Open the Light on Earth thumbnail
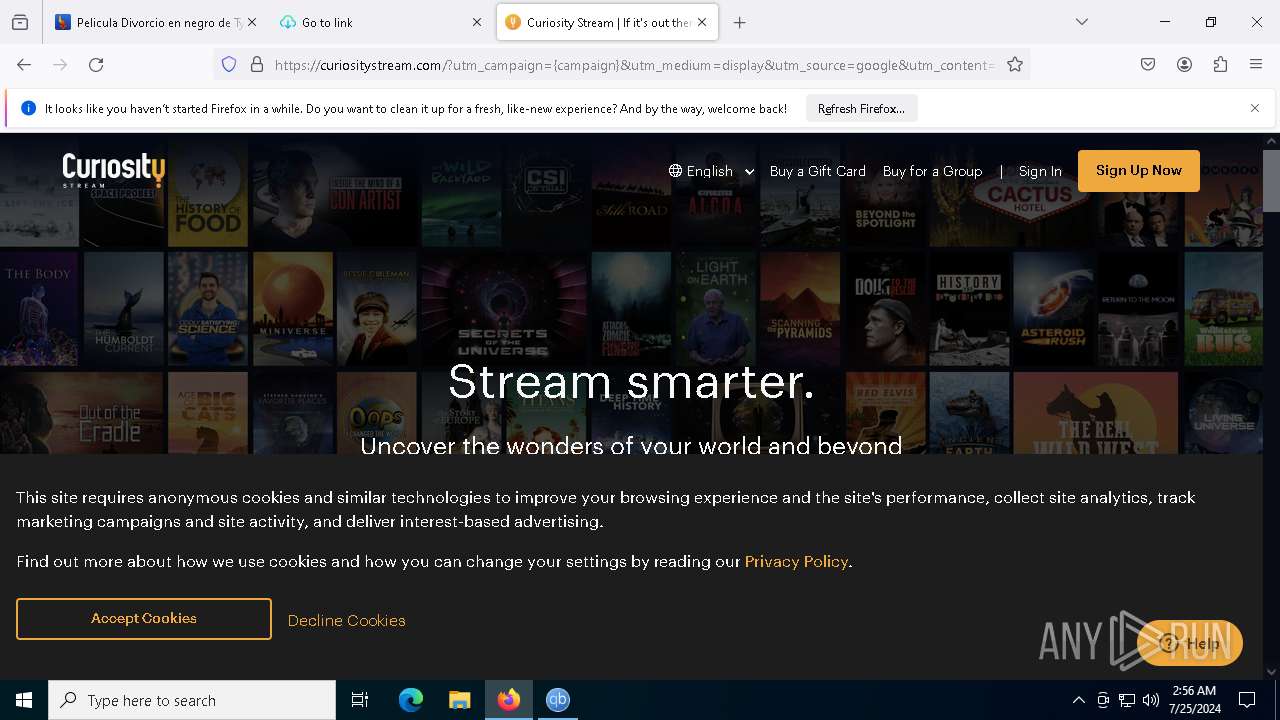 [x=716, y=308]
